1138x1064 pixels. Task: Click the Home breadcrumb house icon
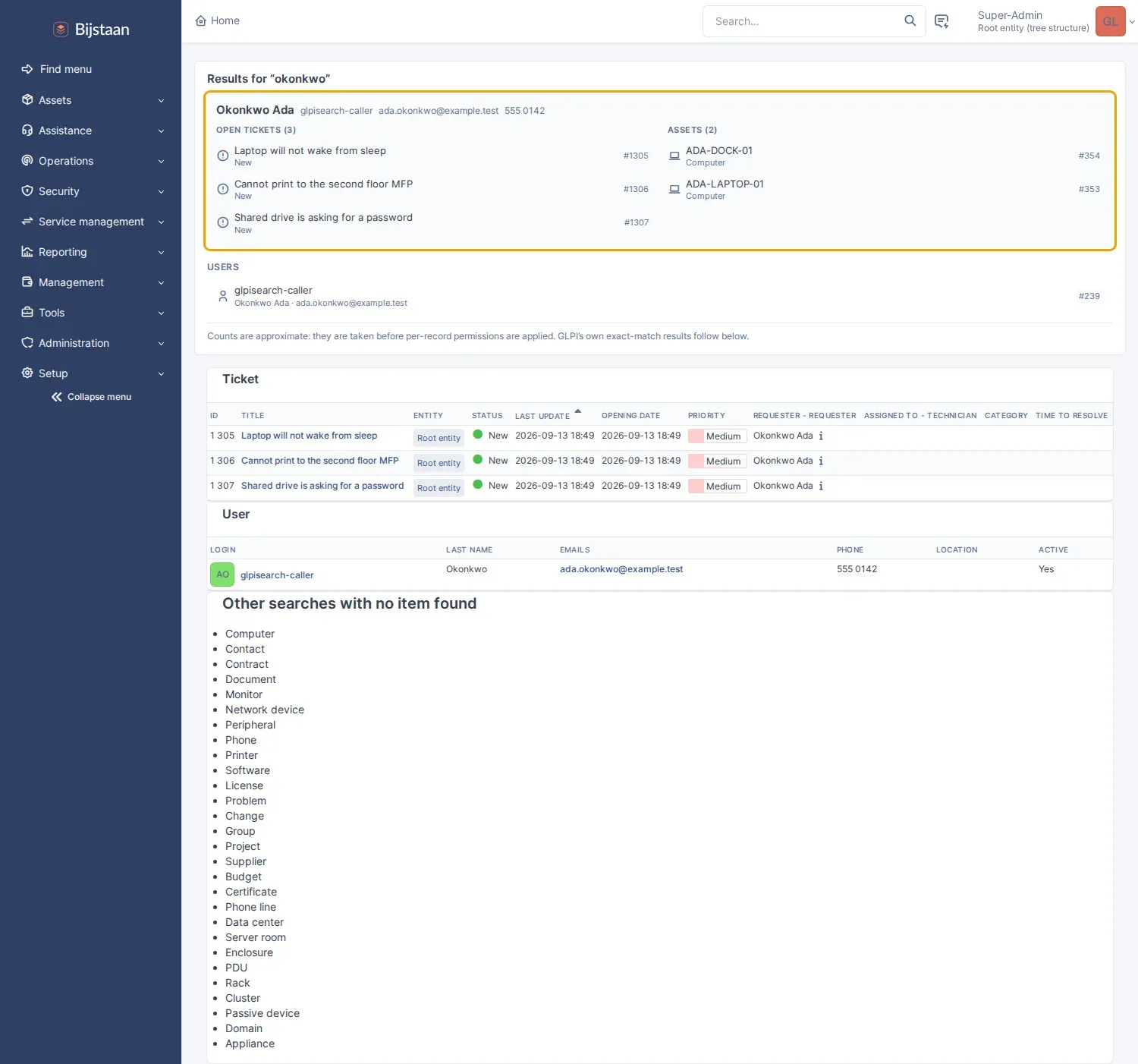(x=201, y=20)
